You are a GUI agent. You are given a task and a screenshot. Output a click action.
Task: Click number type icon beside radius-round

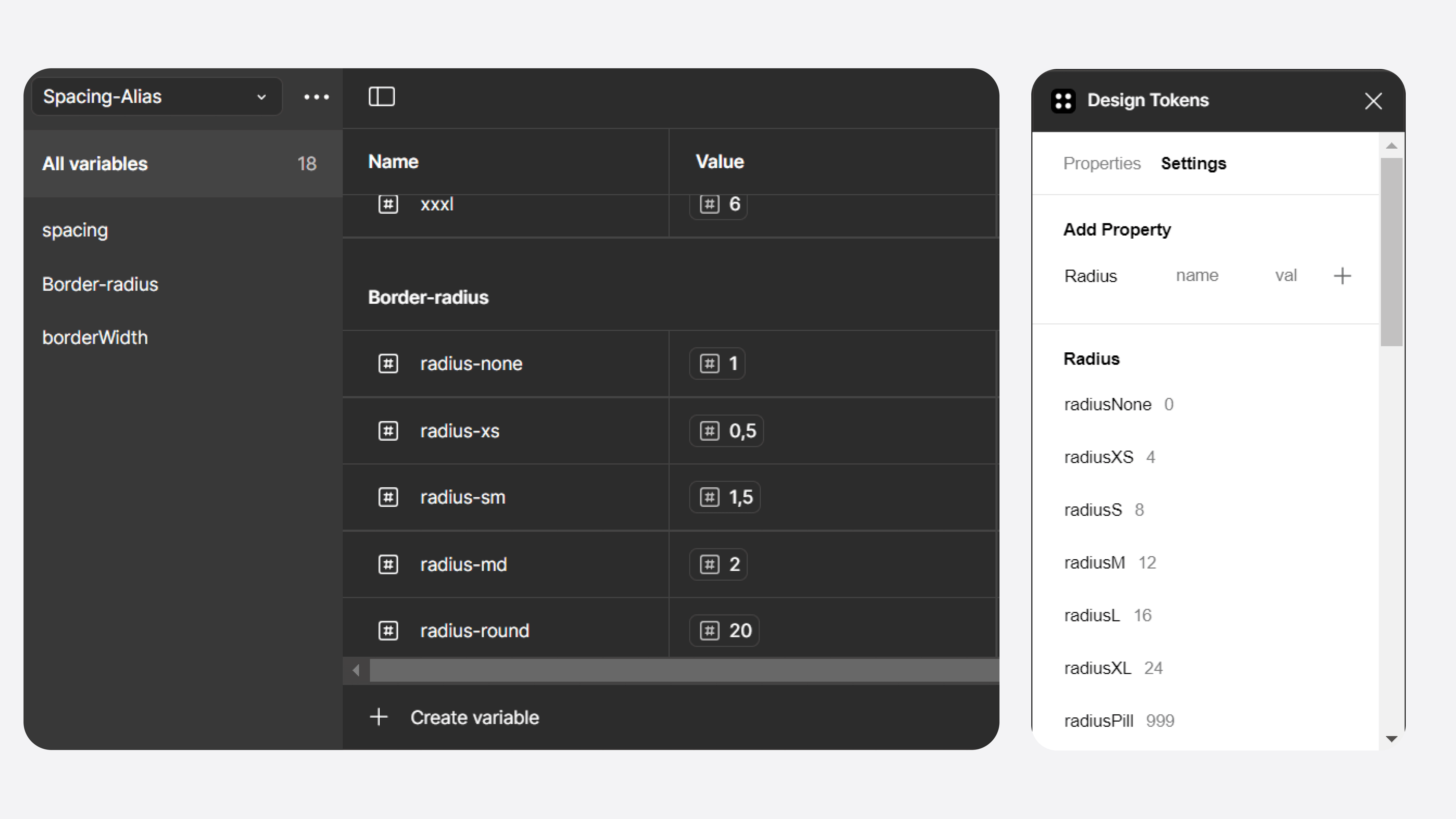[x=388, y=630]
